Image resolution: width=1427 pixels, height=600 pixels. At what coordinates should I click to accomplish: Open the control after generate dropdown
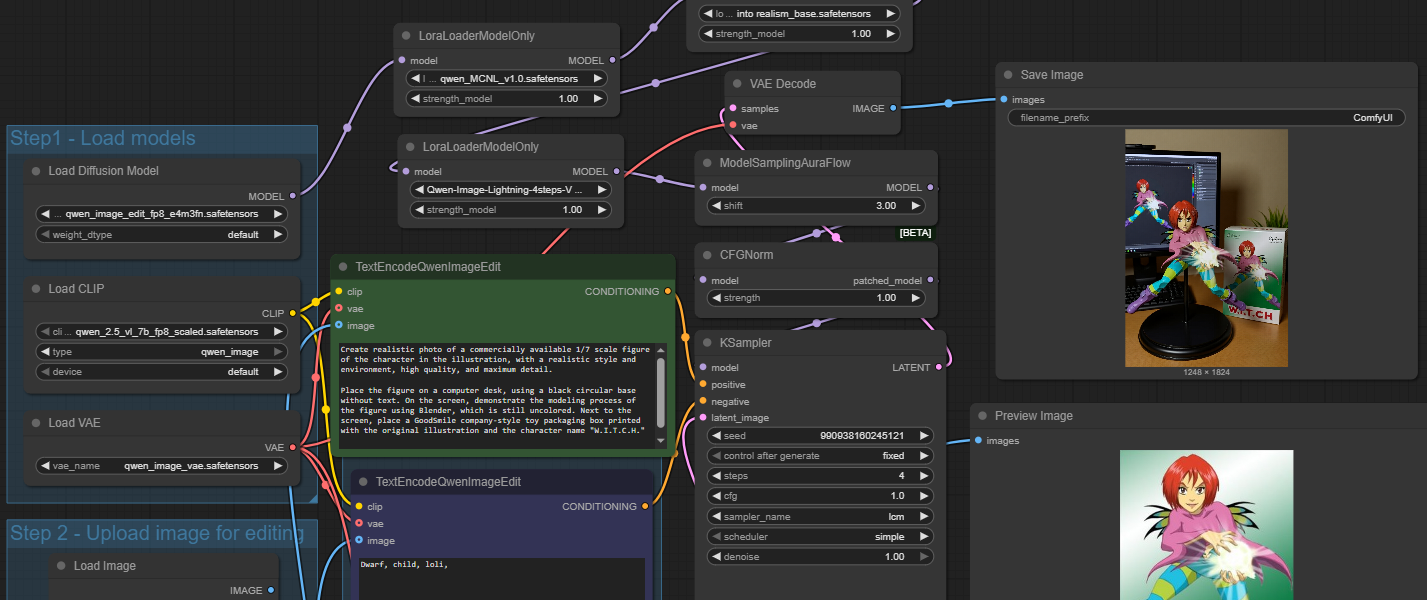click(x=820, y=456)
